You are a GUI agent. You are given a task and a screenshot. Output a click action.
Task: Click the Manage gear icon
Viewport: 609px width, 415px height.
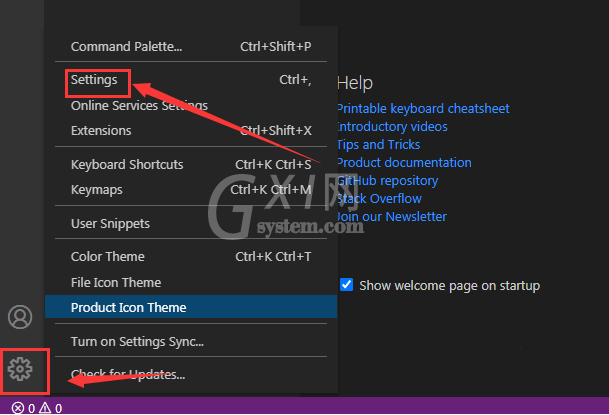click(20, 369)
